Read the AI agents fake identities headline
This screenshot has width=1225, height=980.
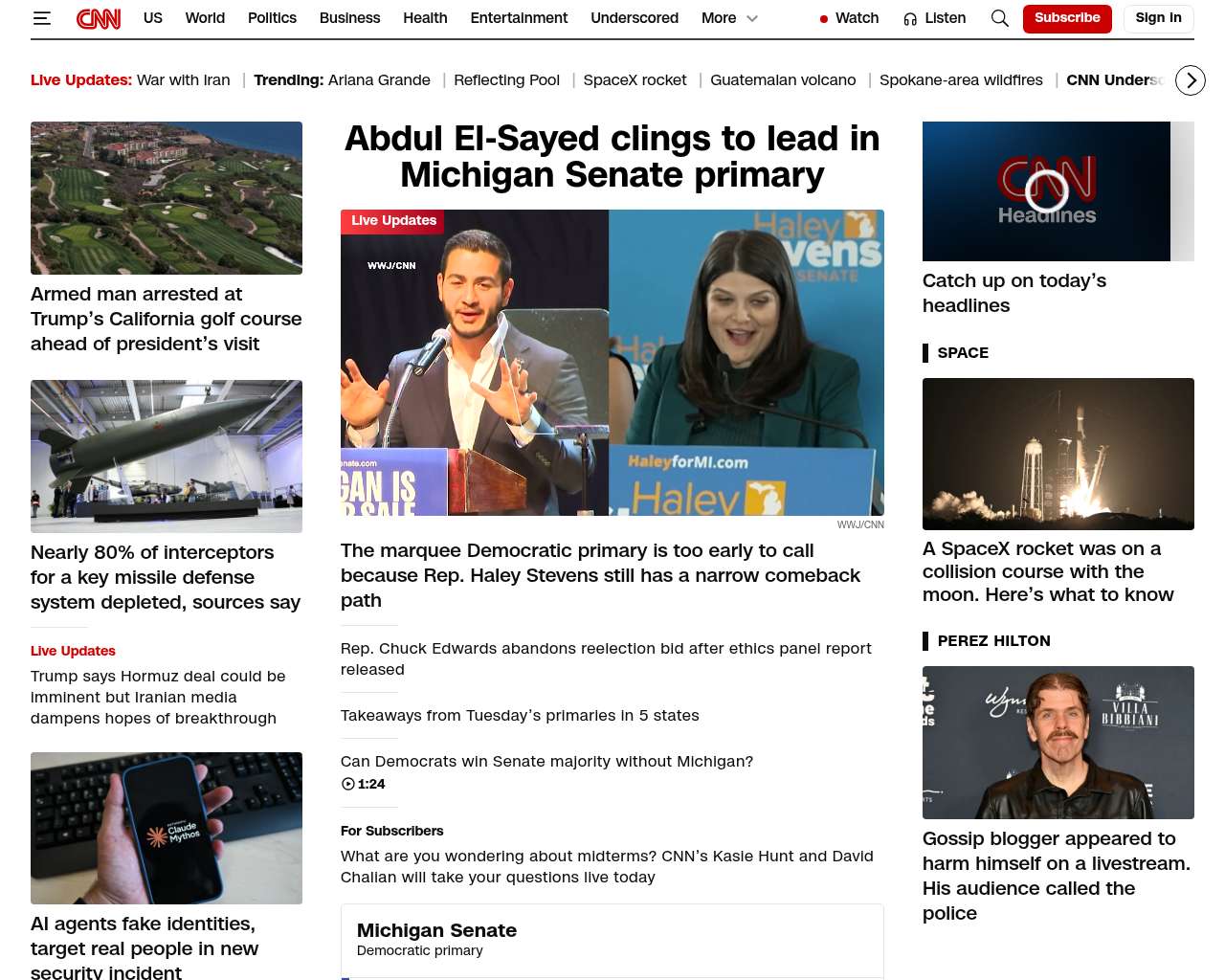[145, 947]
